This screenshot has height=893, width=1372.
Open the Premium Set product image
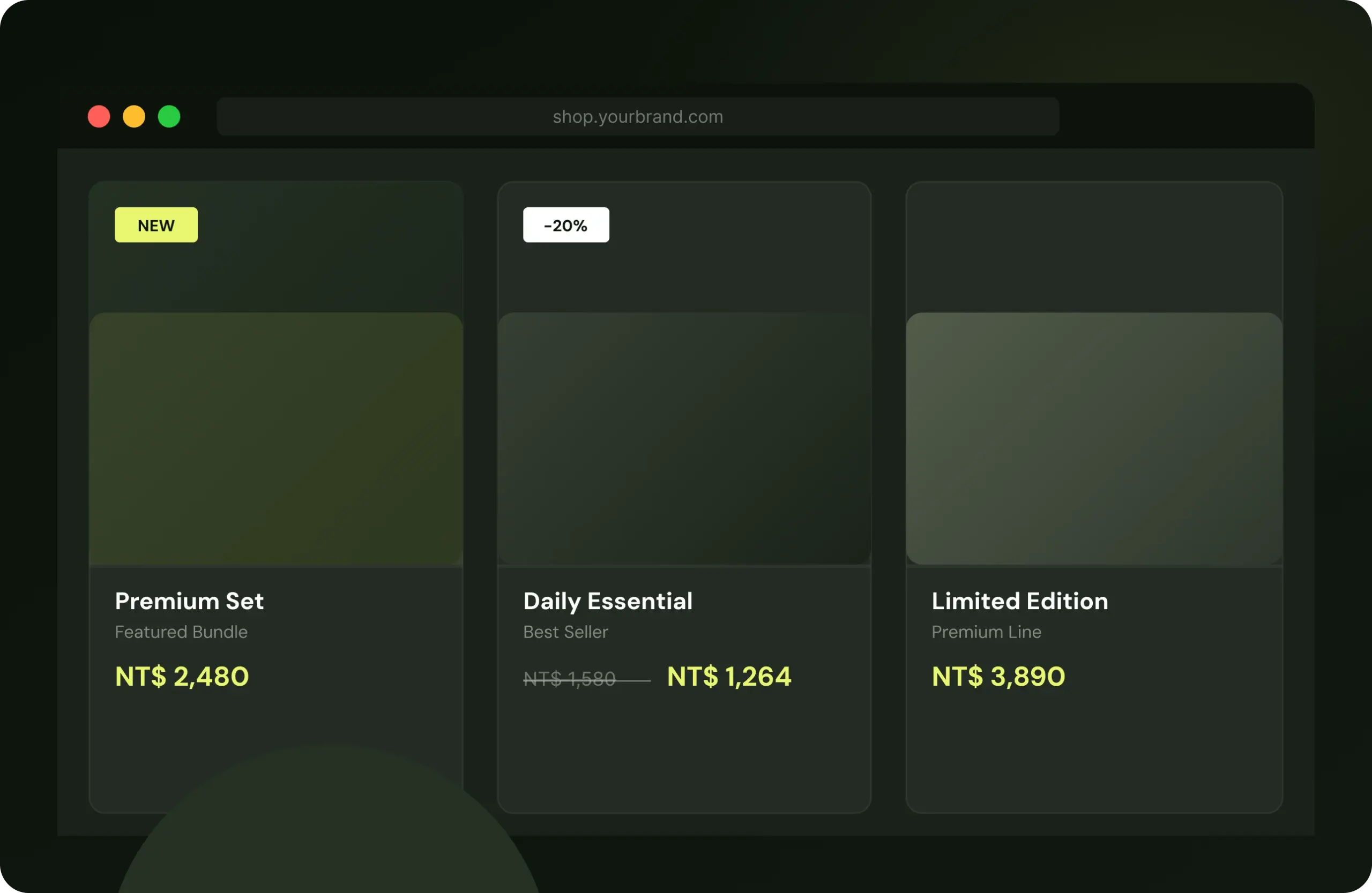[x=276, y=439]
